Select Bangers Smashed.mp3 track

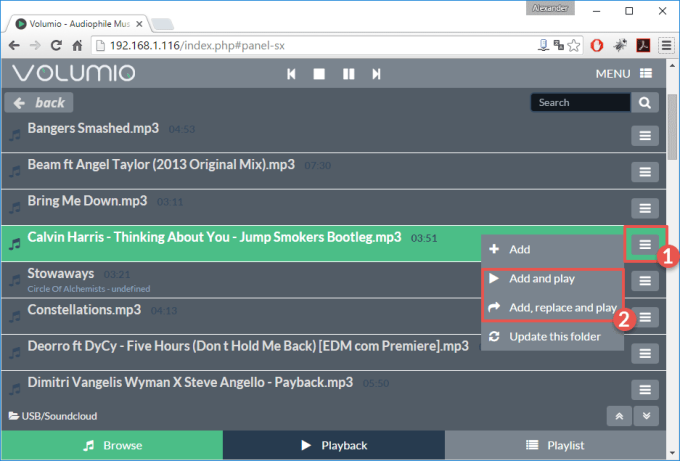point(93,128)
